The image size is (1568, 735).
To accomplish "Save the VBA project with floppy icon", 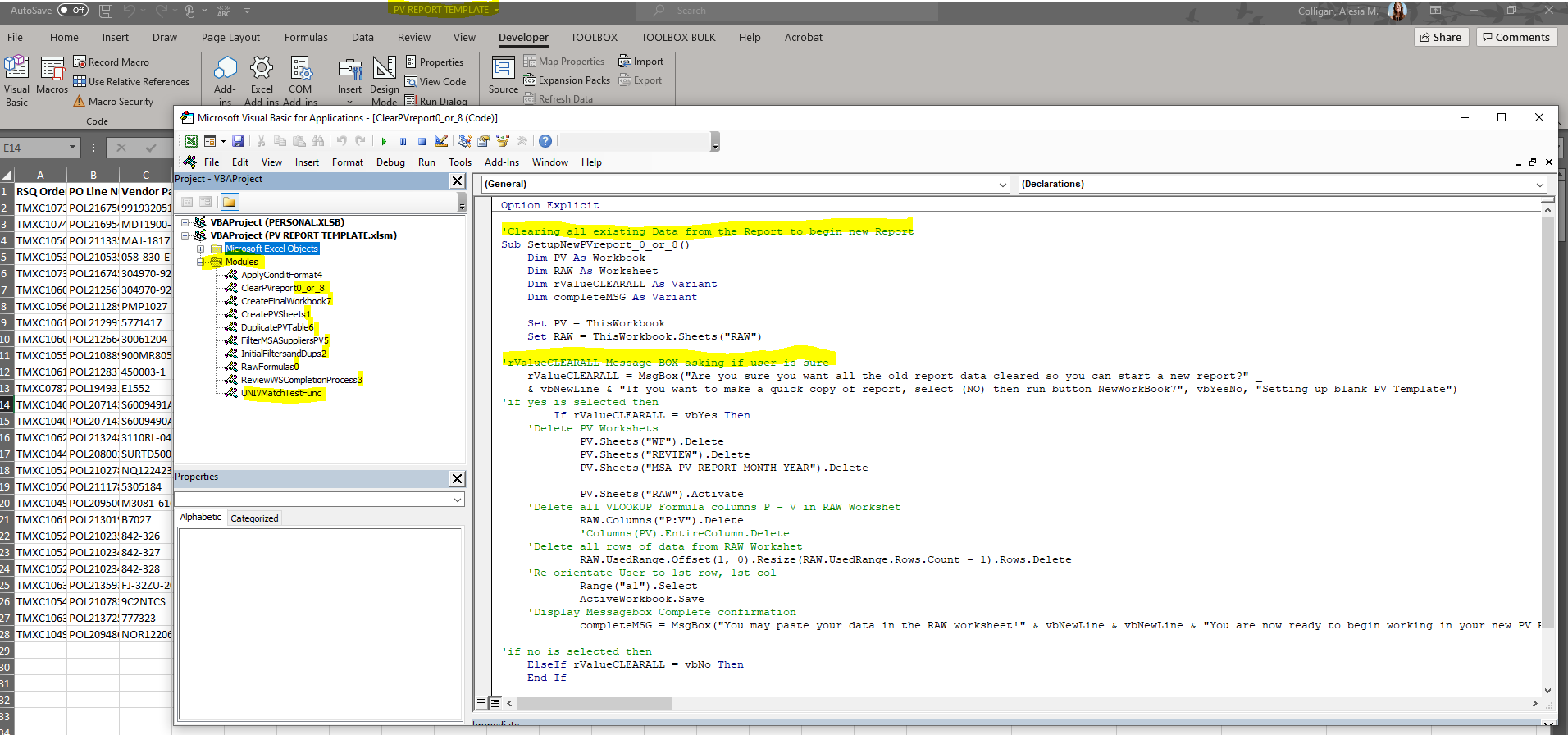I will click(238, 141).
